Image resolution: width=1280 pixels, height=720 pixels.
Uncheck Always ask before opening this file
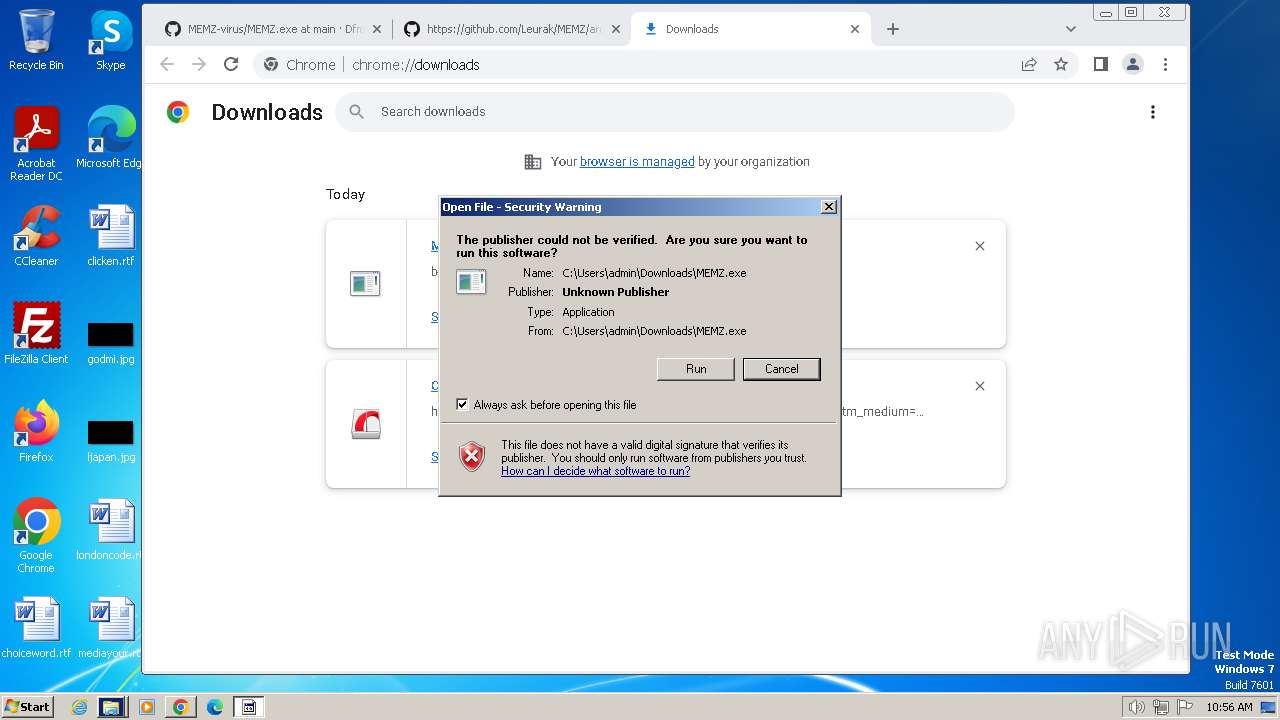(462, 405)
